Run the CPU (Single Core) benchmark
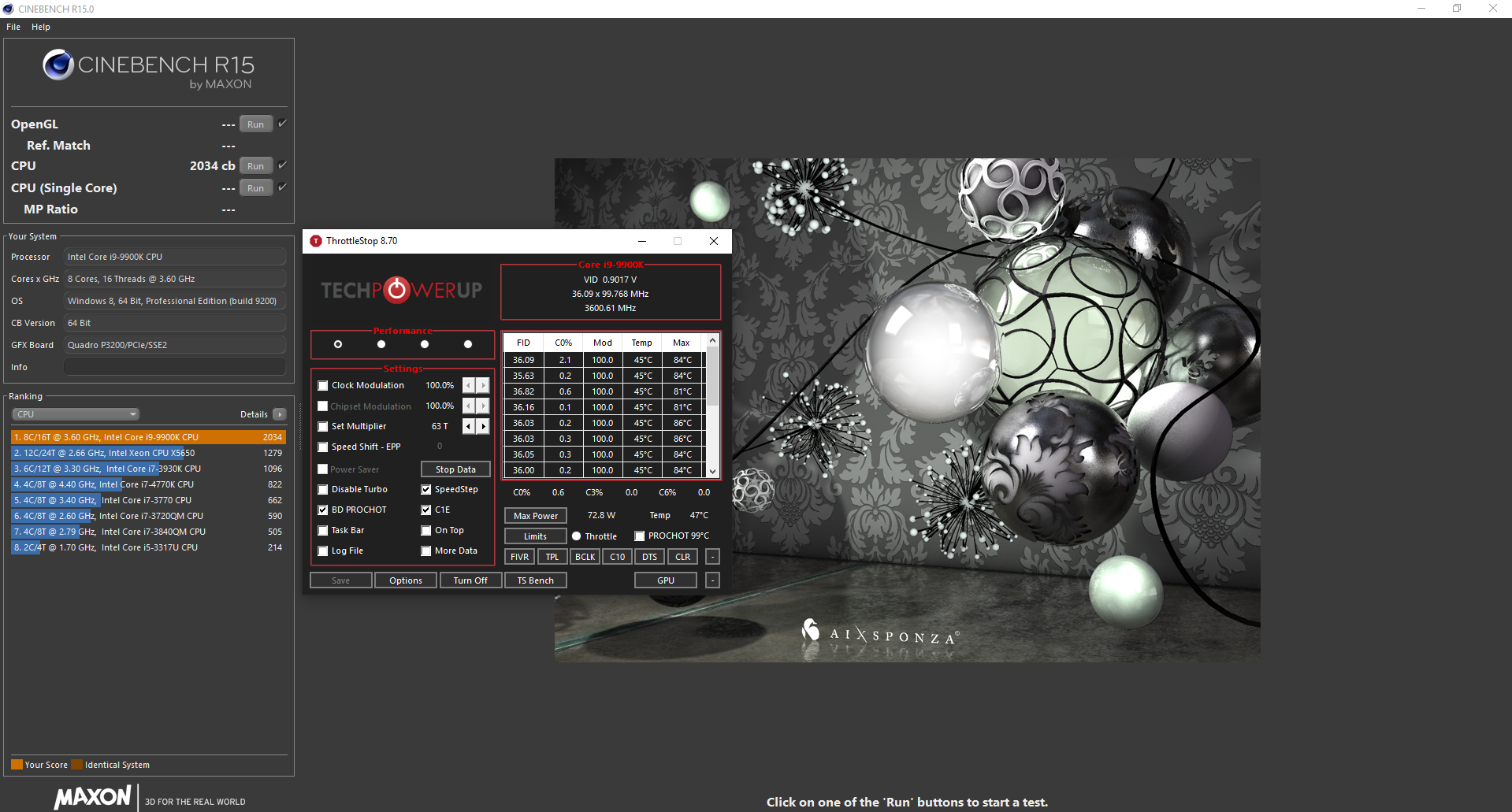Screen dimensions: 1512x812 [x=256, y=188]
